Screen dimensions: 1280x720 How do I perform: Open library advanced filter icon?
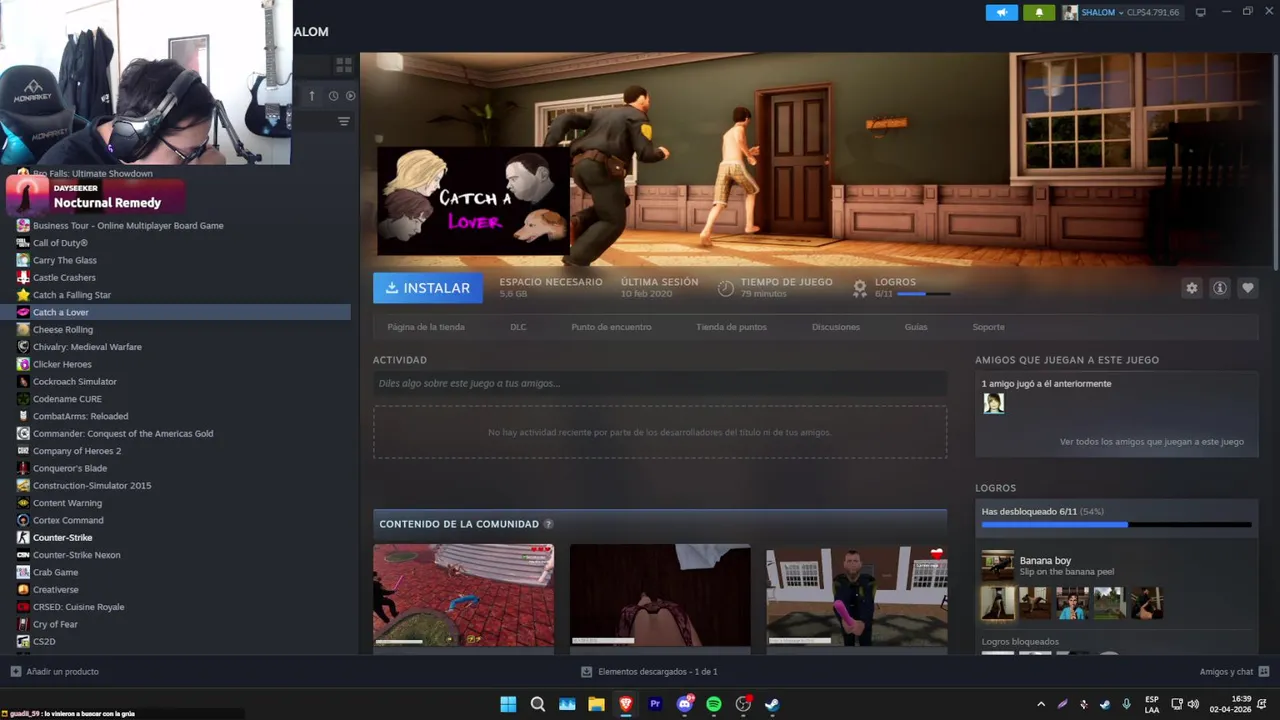click(343, 121)
